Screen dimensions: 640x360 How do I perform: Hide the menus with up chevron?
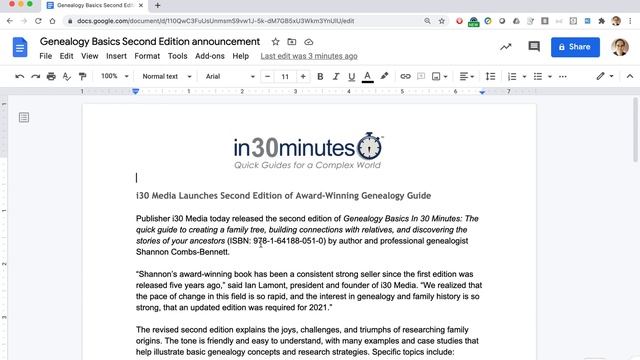(630, 76)
